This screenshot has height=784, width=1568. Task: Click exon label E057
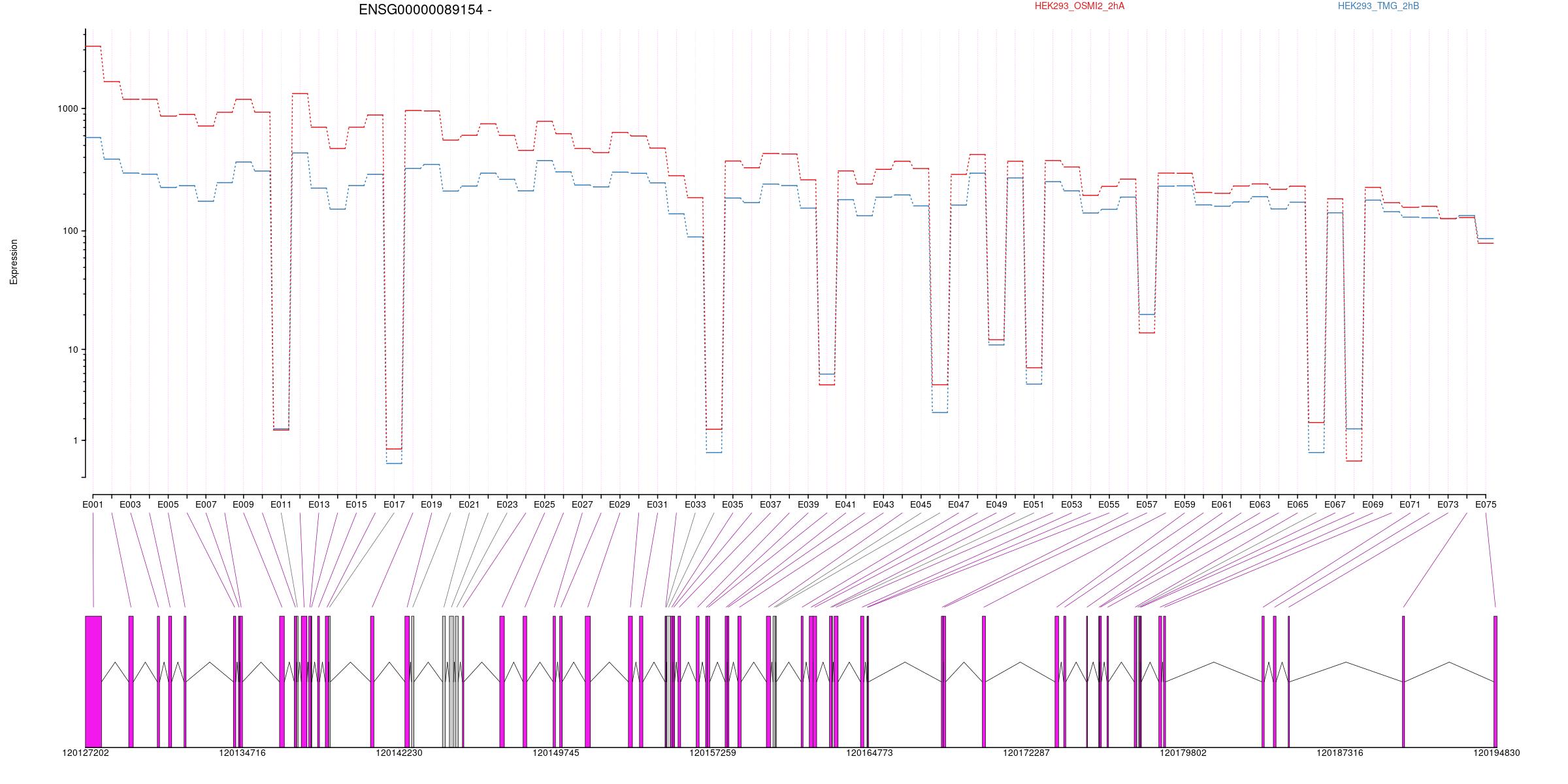pyautogui.click(x=1147, y=504)
